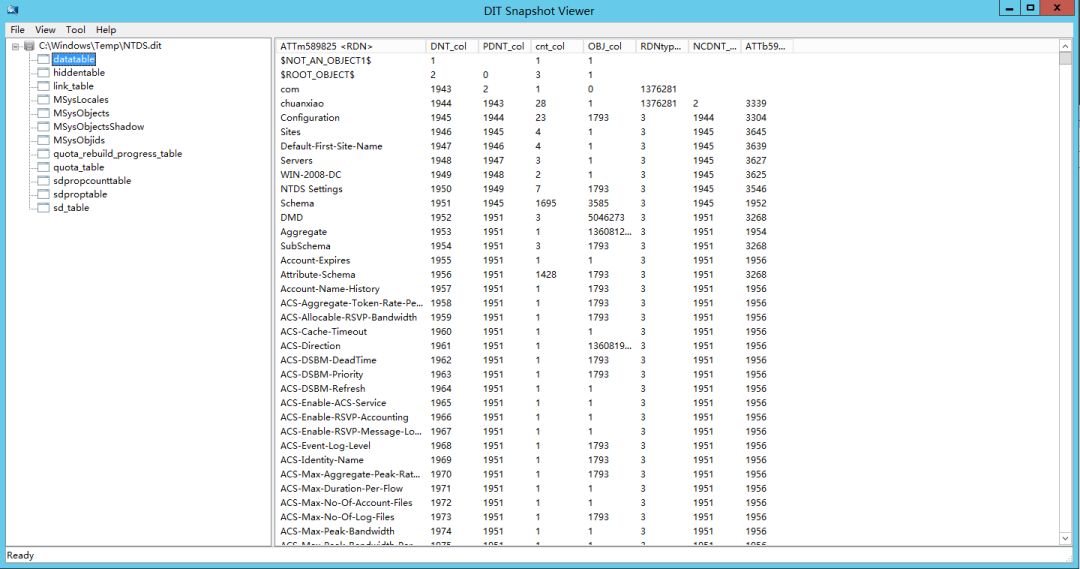Open the File menu
This screenshot has width=1080, height=569.
click(17, 30)
